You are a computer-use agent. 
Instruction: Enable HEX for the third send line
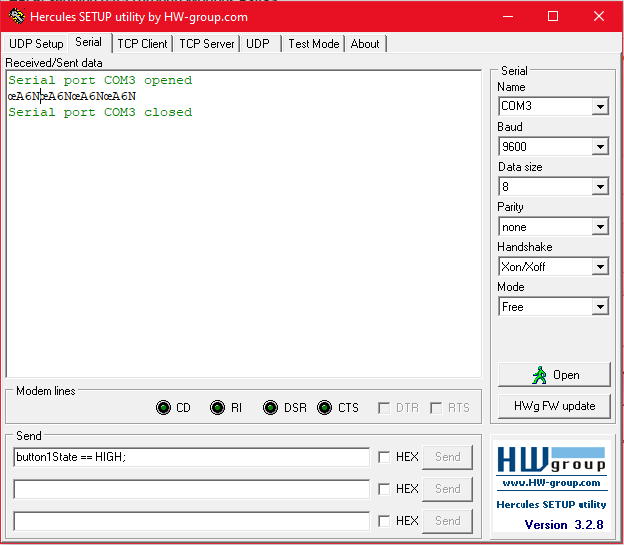tap(384, 521)
